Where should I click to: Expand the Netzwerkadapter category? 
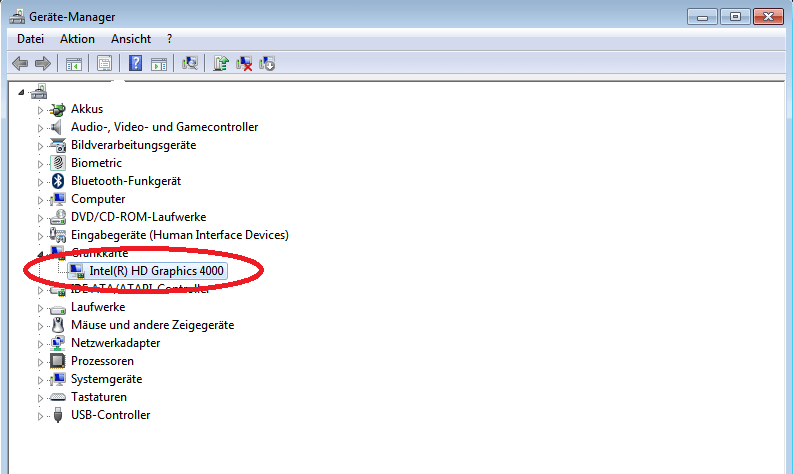click(x=40, y=344)
